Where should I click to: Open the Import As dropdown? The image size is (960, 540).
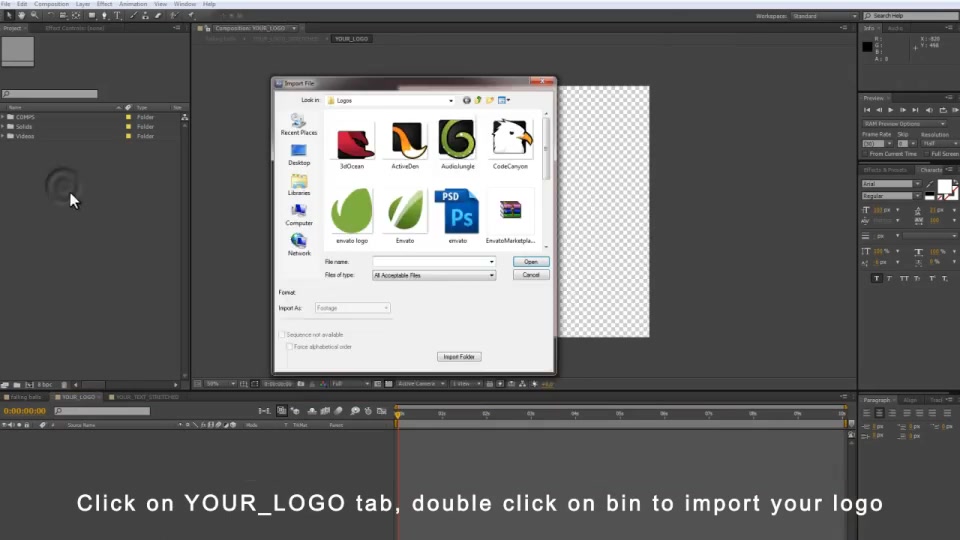(353, 308)
